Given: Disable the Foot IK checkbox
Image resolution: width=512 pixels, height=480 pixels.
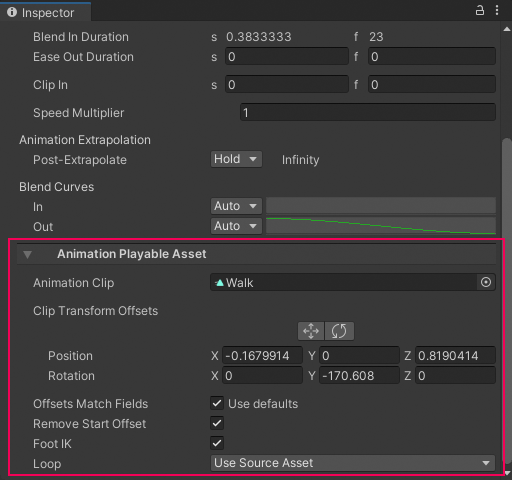Looking at the screenshot, I should click(217, 443).
